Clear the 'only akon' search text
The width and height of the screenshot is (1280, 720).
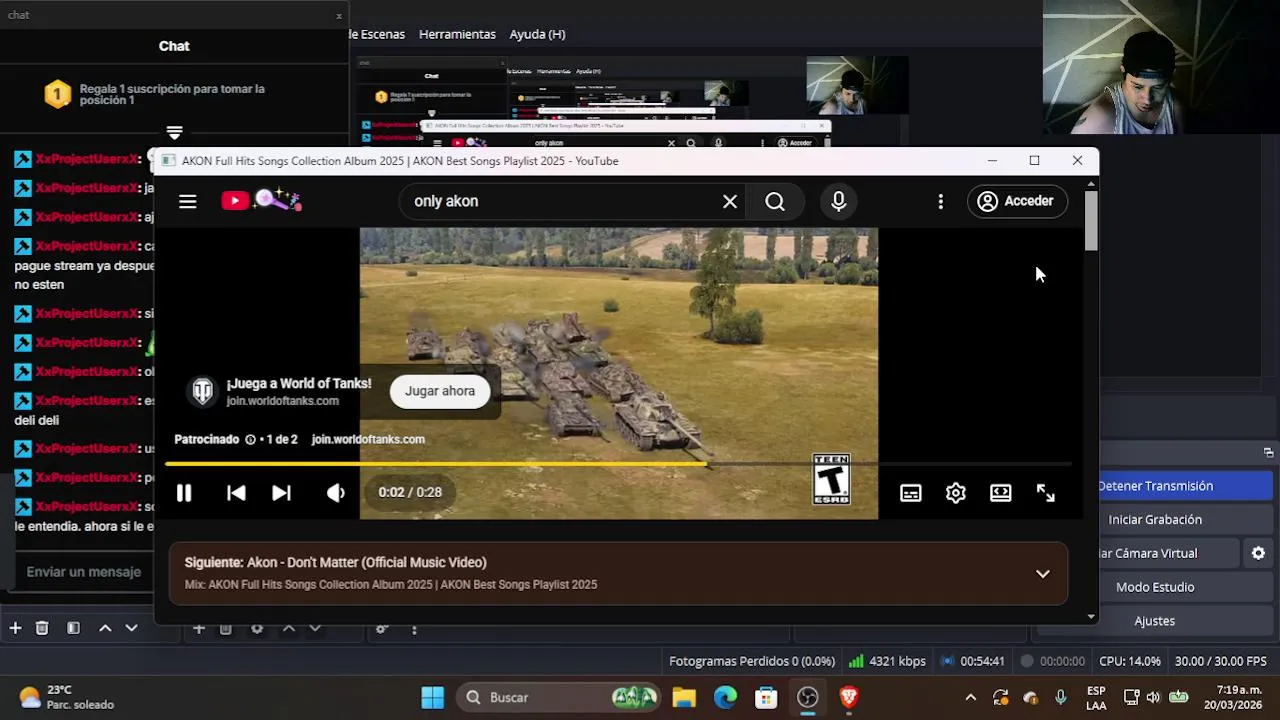point(730,201)
